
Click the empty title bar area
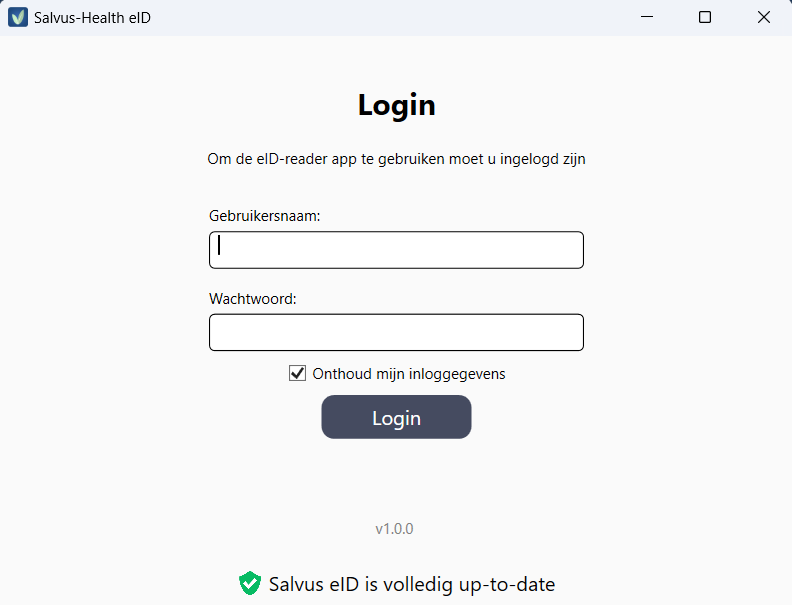pos(400,18)
